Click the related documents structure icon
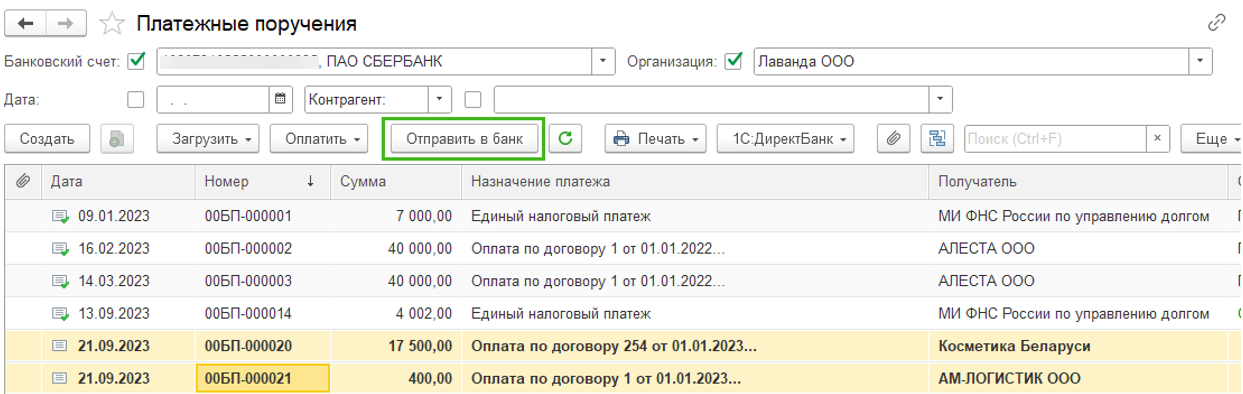1243x394 pixels. (937, 139)
